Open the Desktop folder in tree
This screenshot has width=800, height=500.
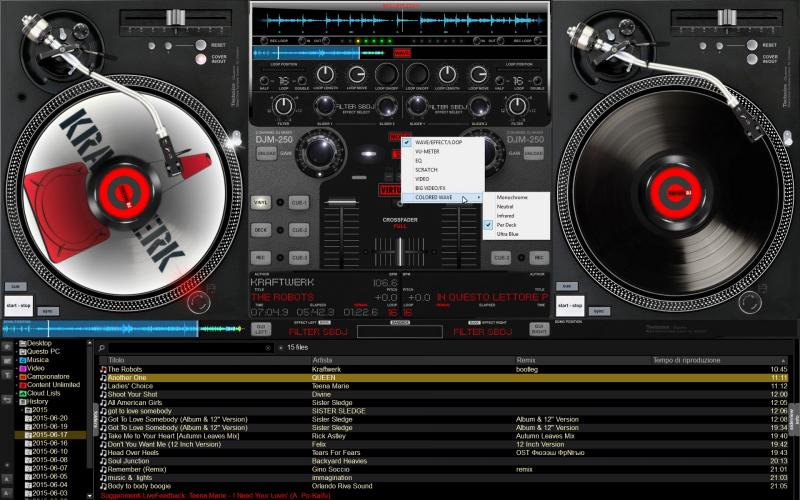point(39,343)
